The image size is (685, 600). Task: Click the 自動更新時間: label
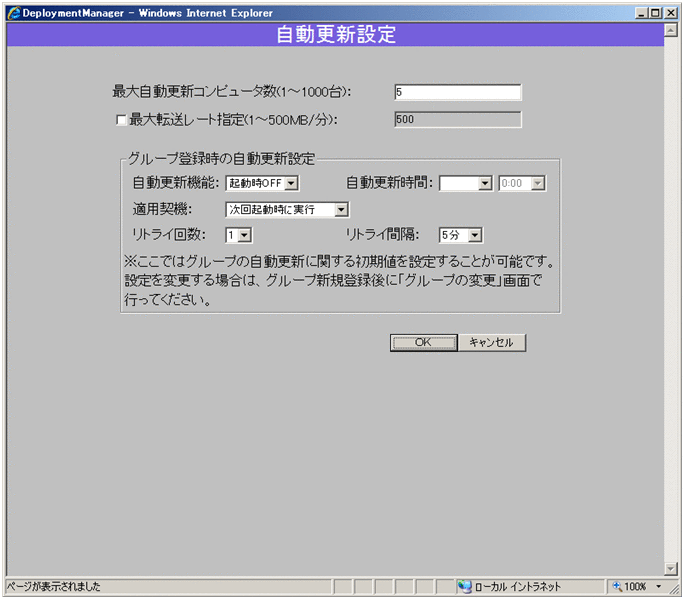tap(389, 183)
